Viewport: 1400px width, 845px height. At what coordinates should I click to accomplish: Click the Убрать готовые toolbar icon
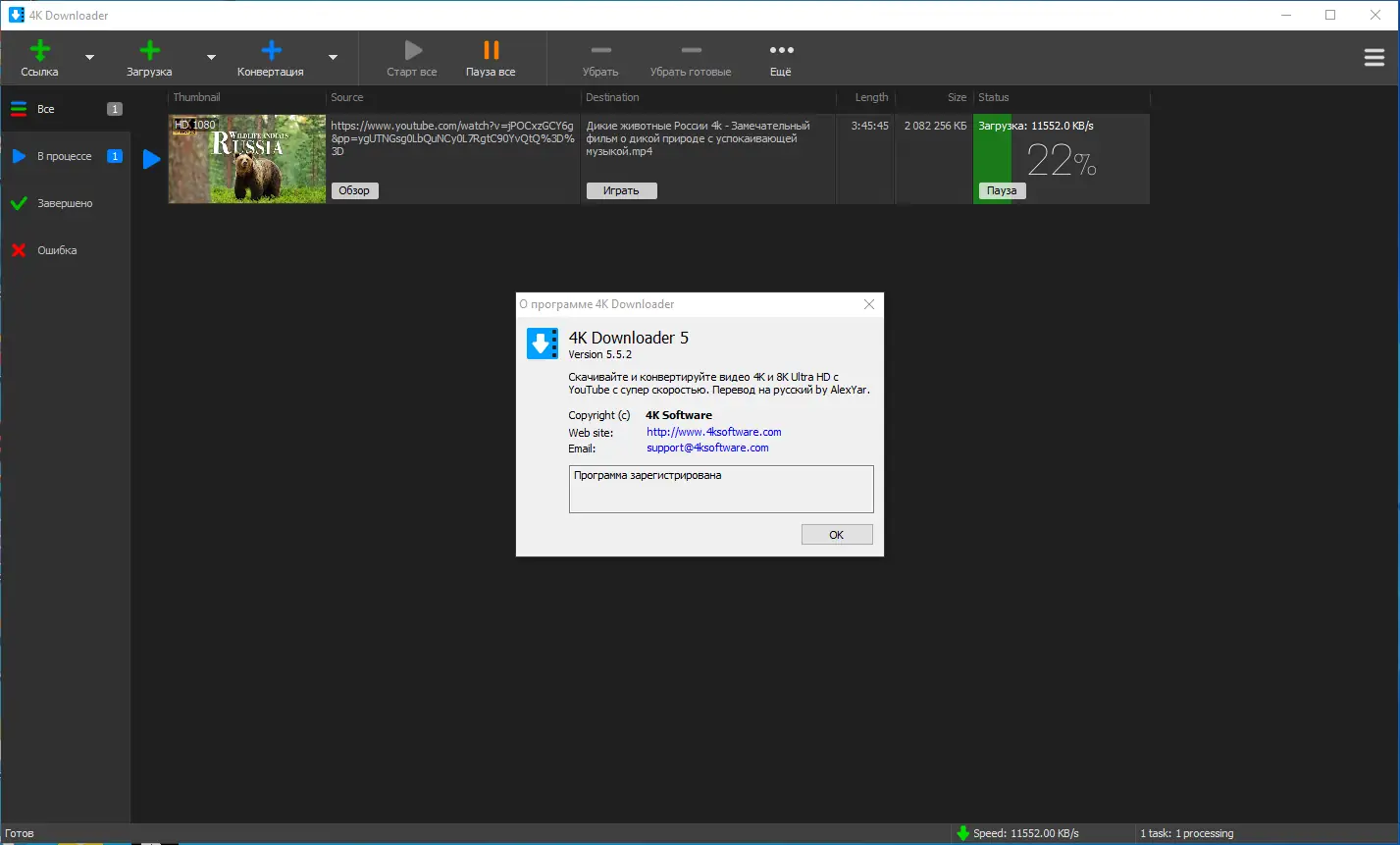[690, 49]
